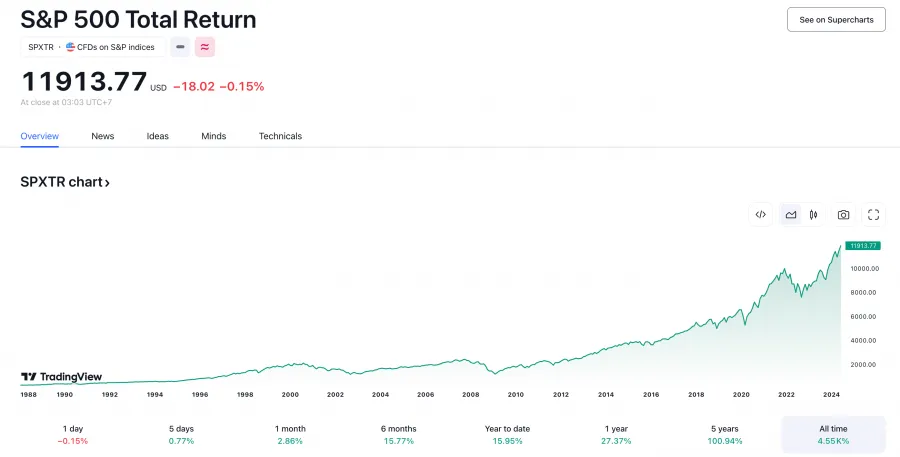Click the At close at 03:03 UTC+7 text
The image size is (900, 457).
tap(66, 102)
